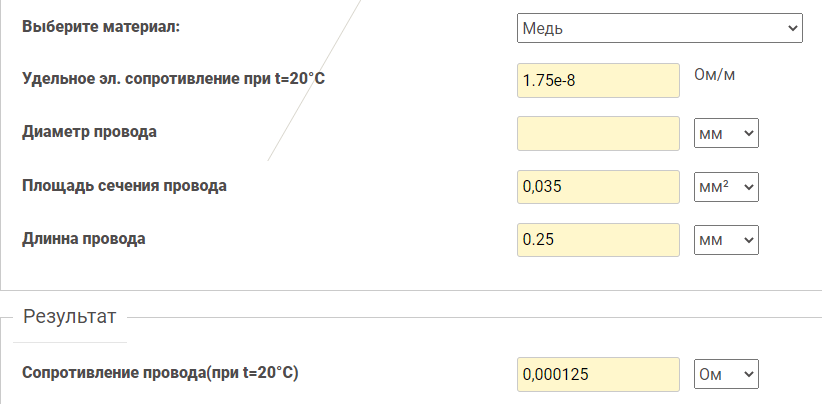Expand the wire diameter unit dropdown
822x404 pixels.
726,133
